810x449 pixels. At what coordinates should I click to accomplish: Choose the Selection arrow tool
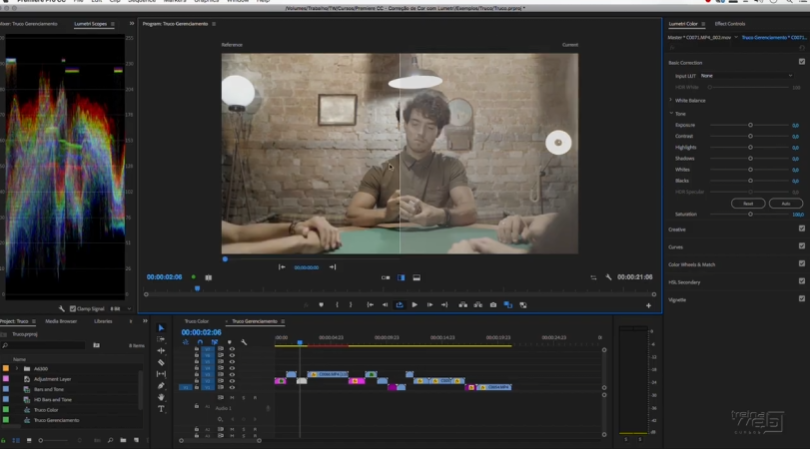161,328
